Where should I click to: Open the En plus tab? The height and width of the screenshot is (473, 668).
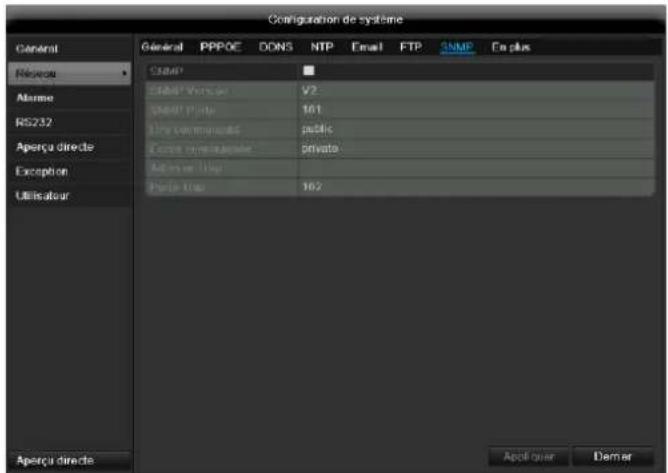click(x=511, y=47)
